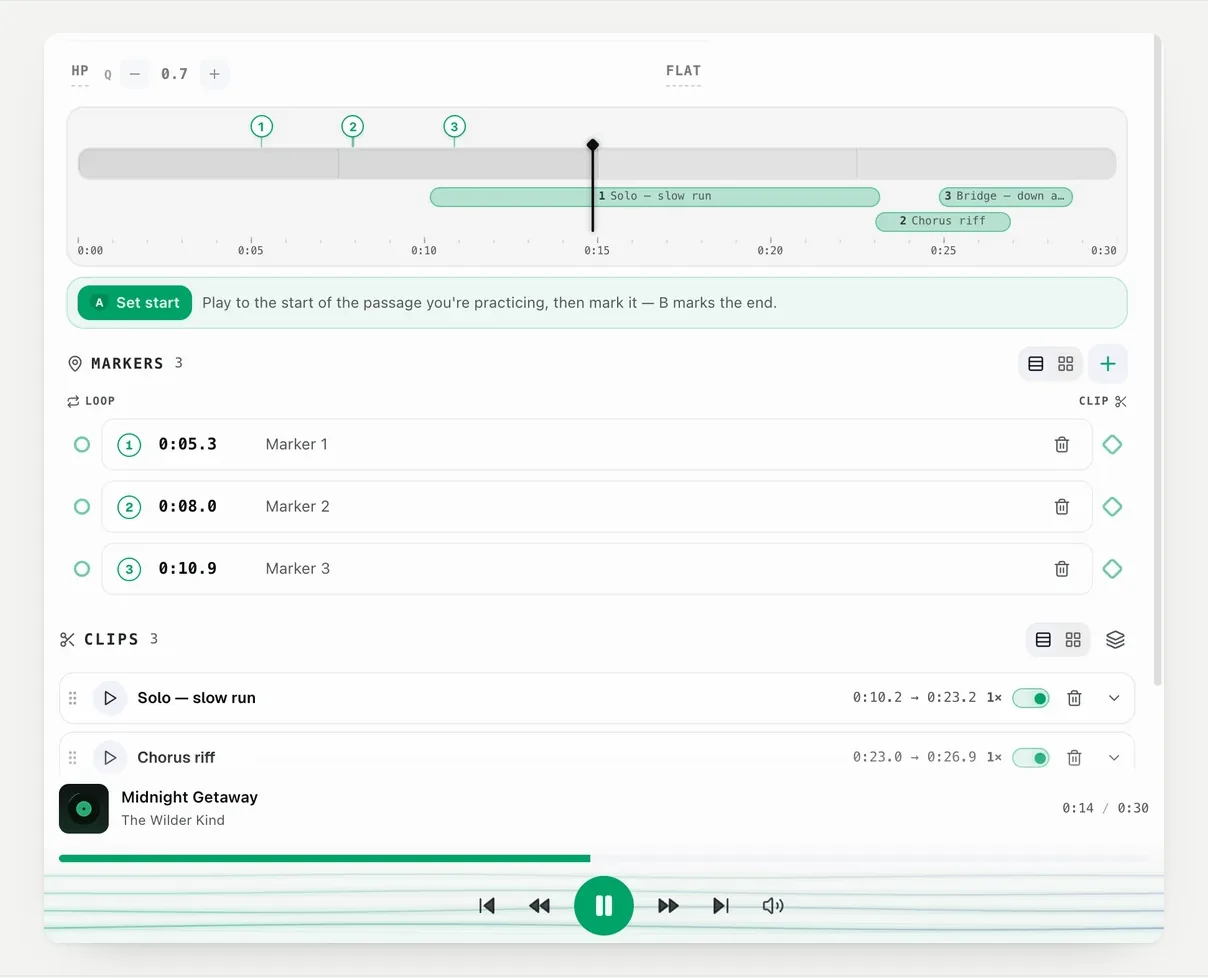Jump to timeline marker 2 pin
This screenshot has height=978, width=1208.
[x=352, y=126]
